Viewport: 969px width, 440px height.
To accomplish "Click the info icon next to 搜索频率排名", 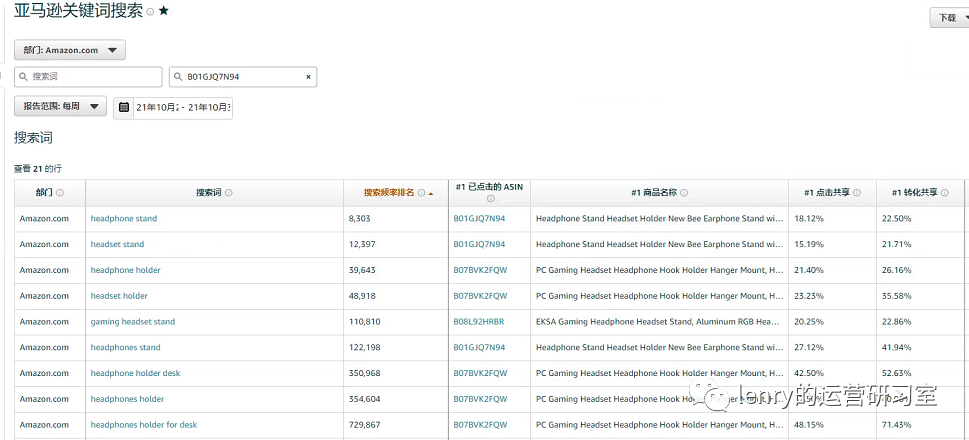I will pos(421,193).
